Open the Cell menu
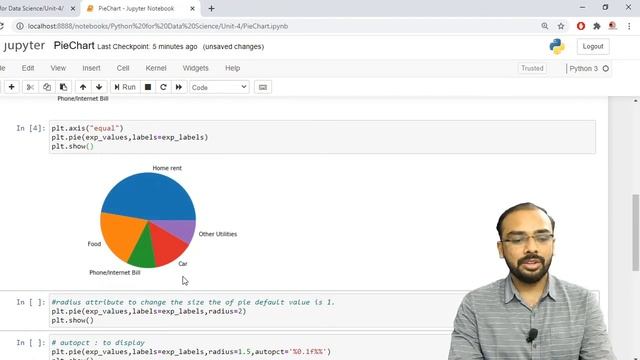This screenshot has height=360, width=640. point(123,68)
